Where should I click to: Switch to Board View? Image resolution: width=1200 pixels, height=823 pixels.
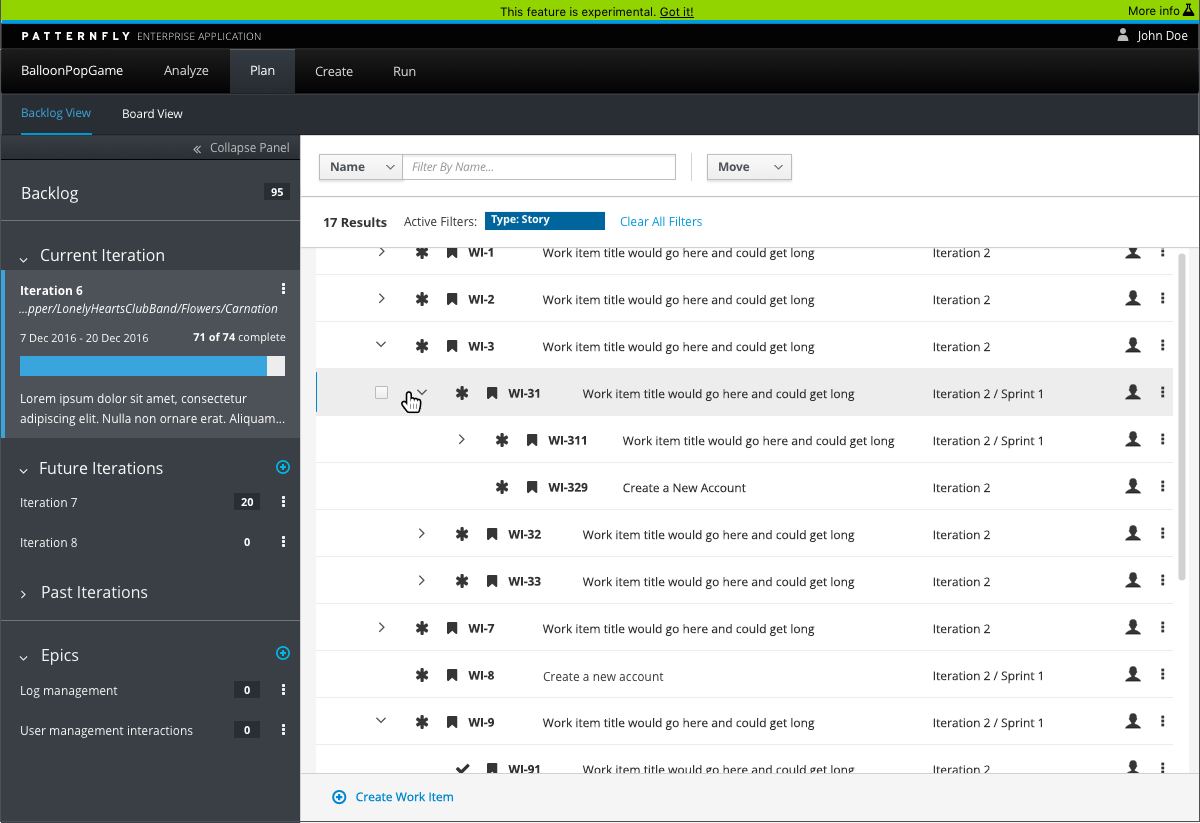[x=152, y=114]
